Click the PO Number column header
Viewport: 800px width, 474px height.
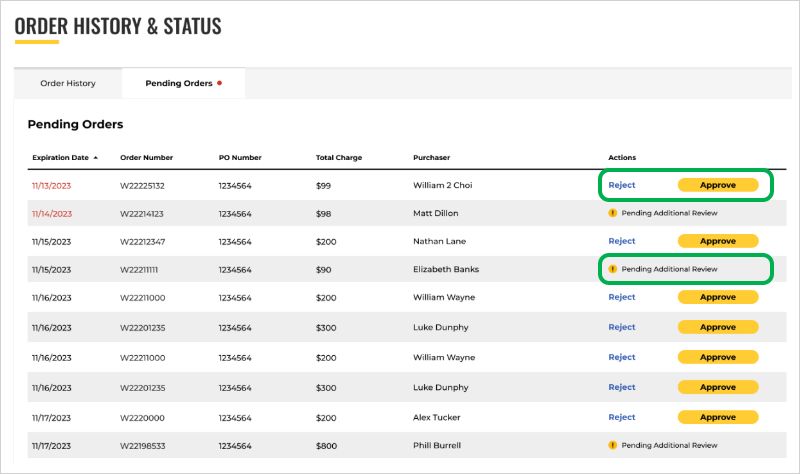[x=240, y=158]
